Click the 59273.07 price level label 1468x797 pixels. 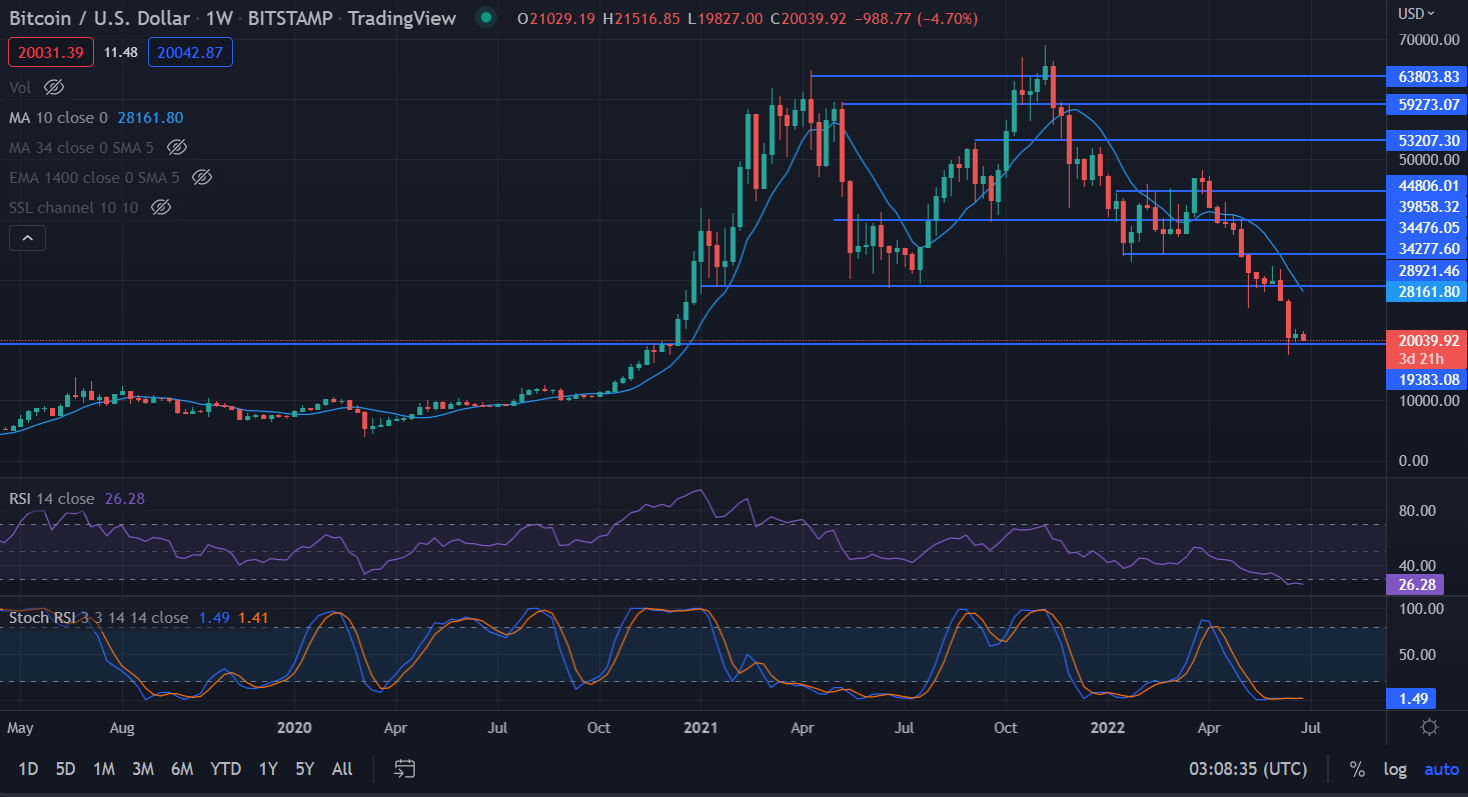[x=1427, y=104]
